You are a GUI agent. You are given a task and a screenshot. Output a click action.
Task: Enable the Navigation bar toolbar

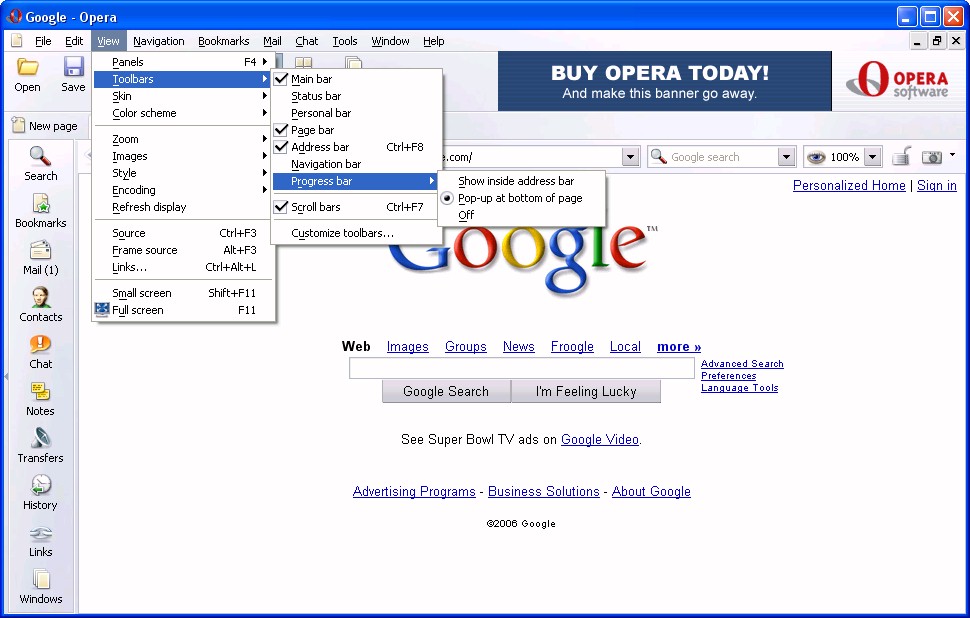pos(357,164)
